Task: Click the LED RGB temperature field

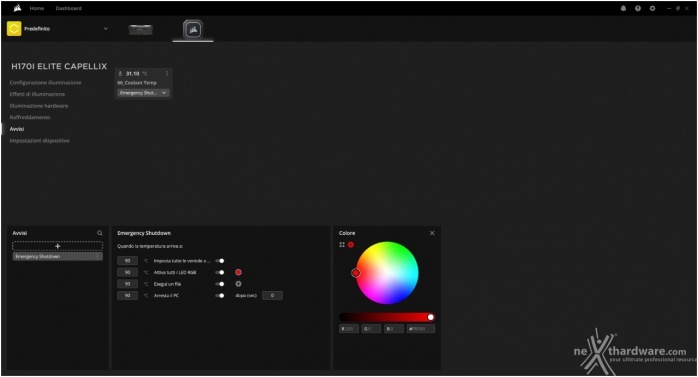Action: click(x=127, y=272)
